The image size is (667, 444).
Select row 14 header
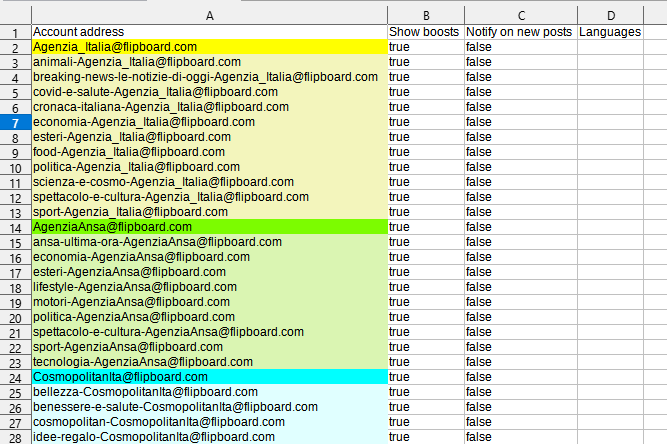[x=15, y=227]
